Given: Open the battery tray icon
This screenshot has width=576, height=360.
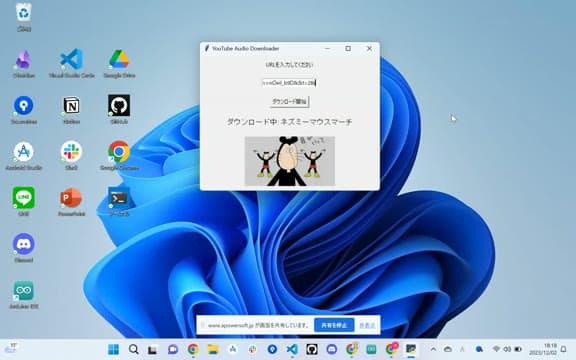Looking at the screenshot, I should (518, 349).
